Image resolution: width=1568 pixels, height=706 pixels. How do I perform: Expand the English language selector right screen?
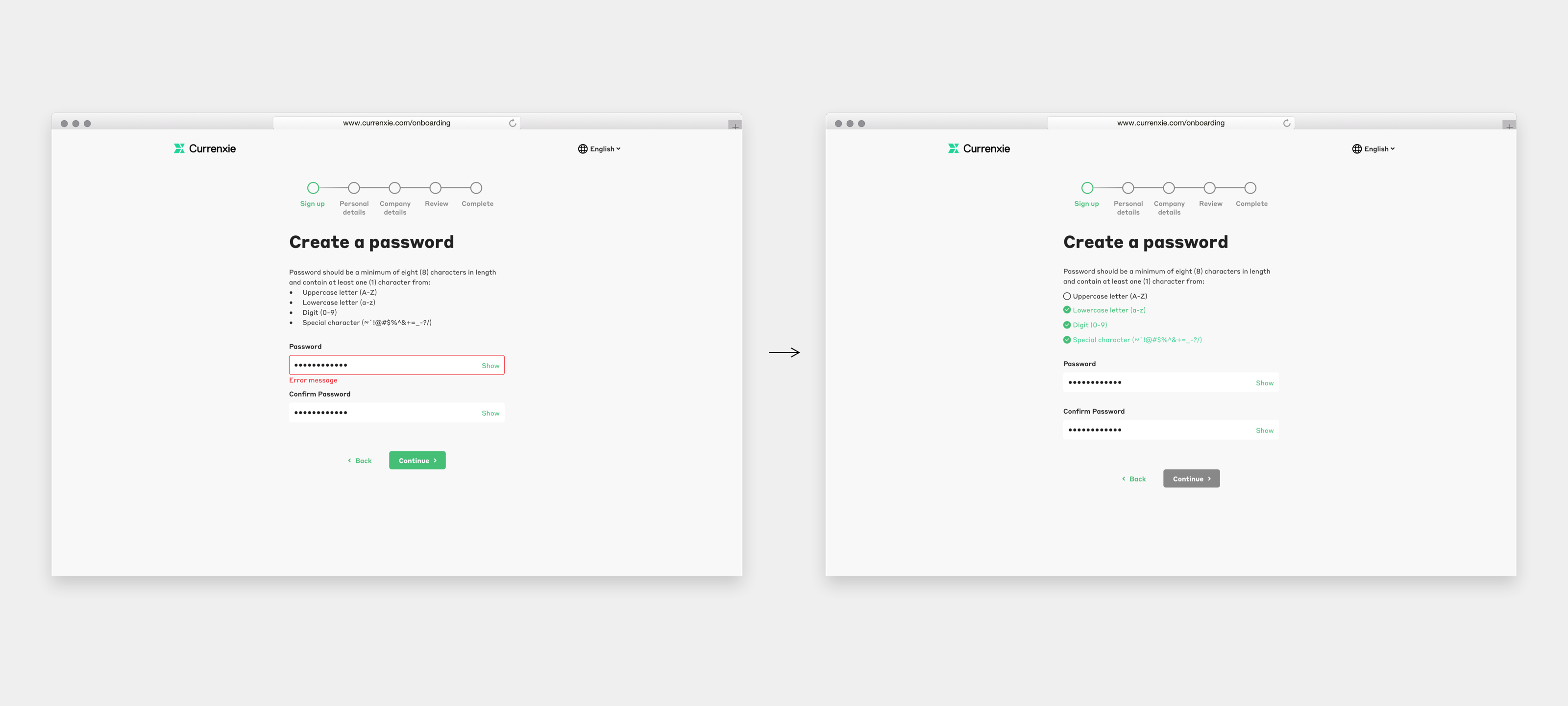coord(1374,148)
